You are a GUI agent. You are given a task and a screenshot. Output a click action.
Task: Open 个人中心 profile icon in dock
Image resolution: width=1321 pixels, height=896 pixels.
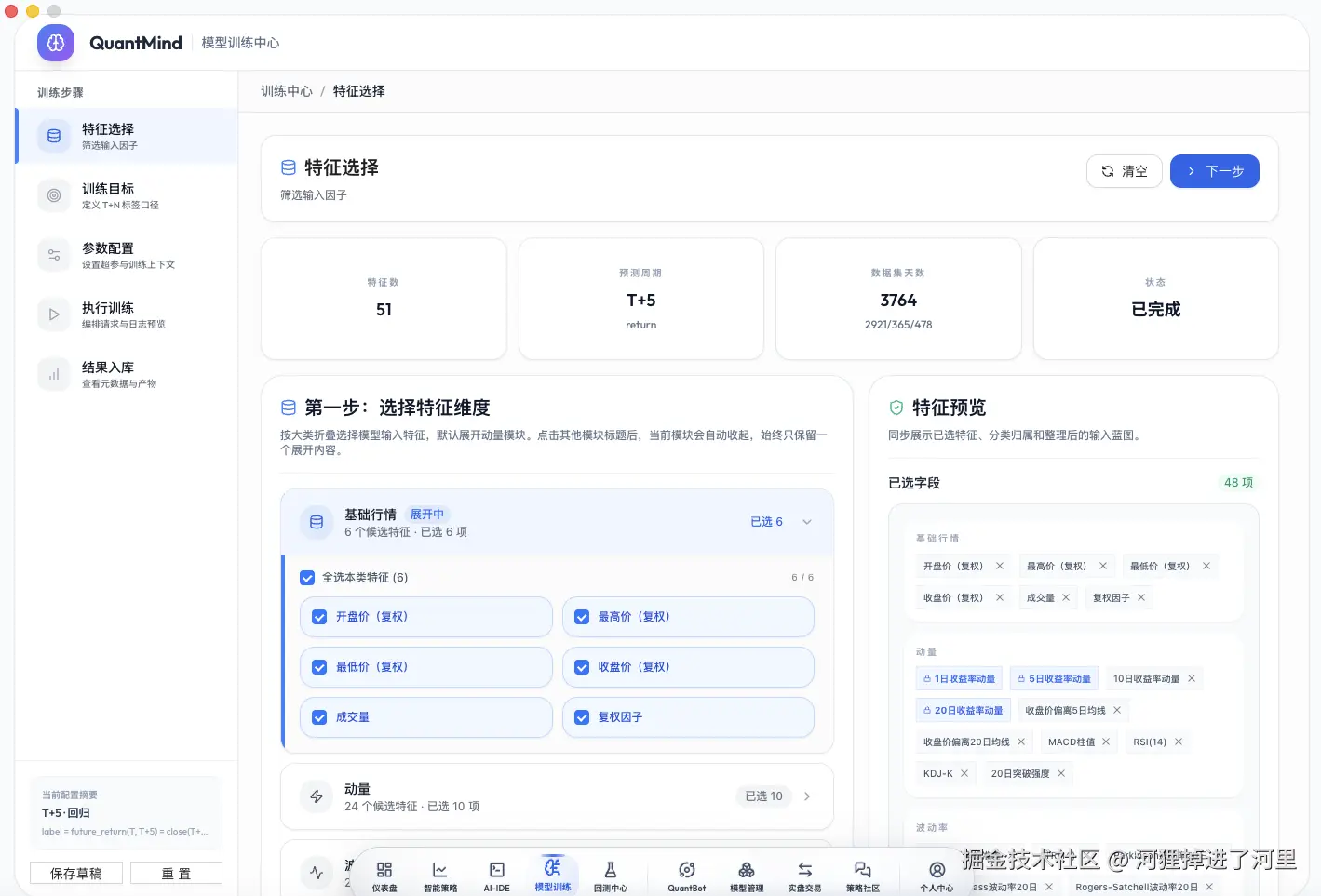(x=937, y=870)
